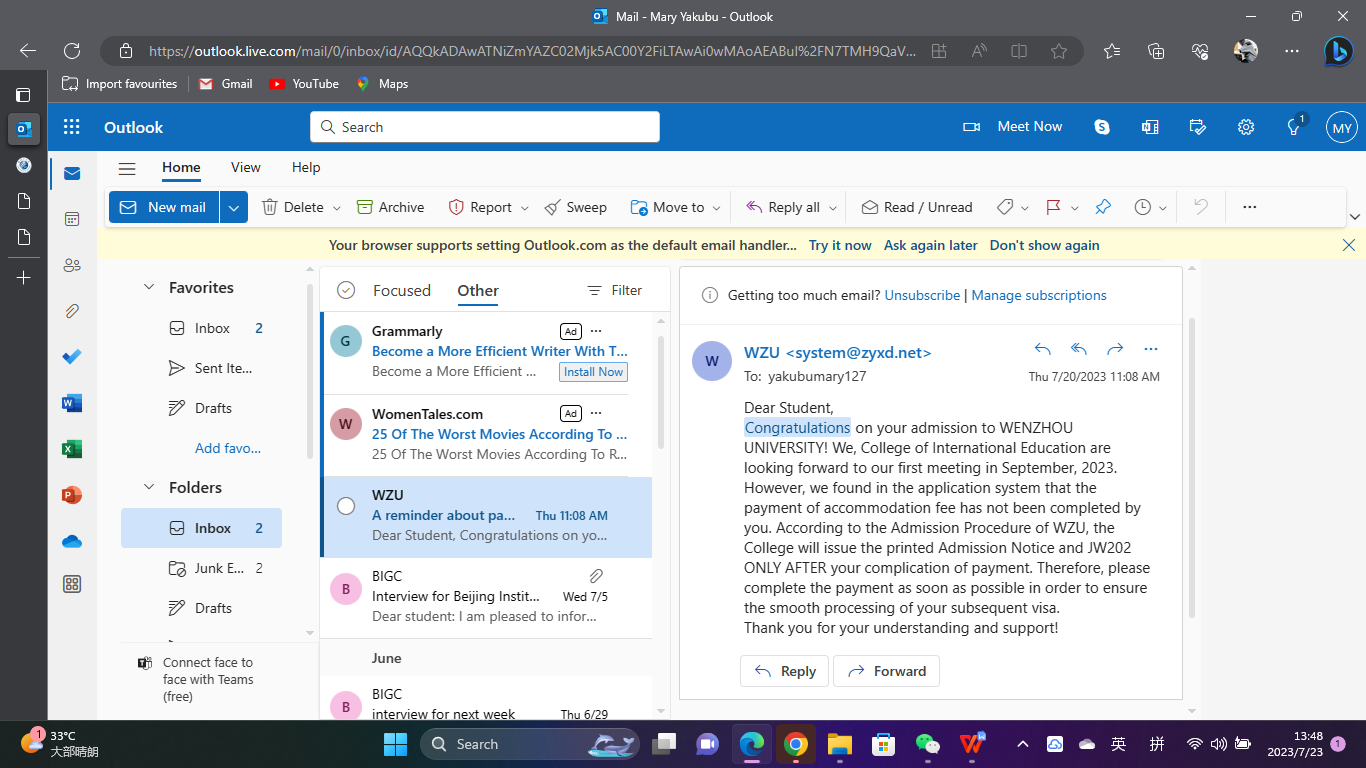Open the app launcher grid icon
The width and height of the screenshot is (1366, 768).
(x=72, y=127)
